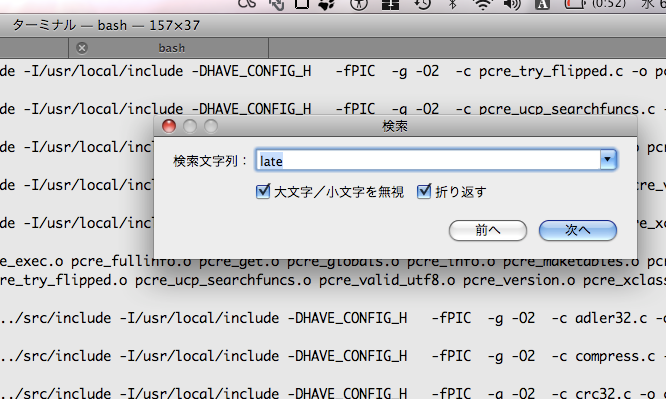This screenshot has width=666, height=399.
Task: Toggle the 折り返す checkbox
Action: pyautogui.click(x=424, y=192)
